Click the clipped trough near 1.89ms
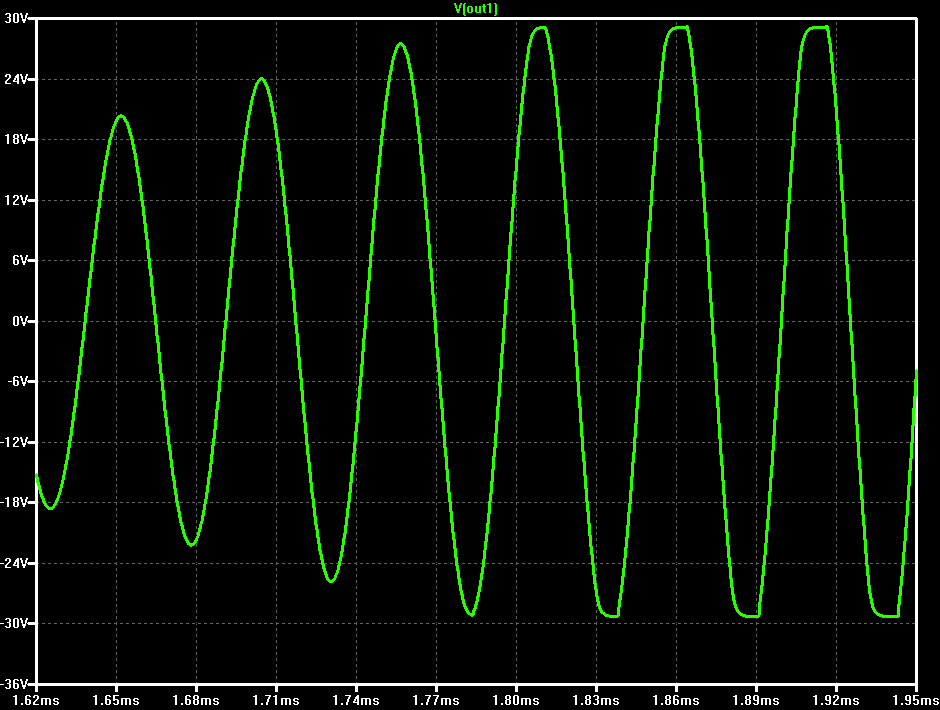The height and width of the screenshot is (710, 940). pos(750,616)
